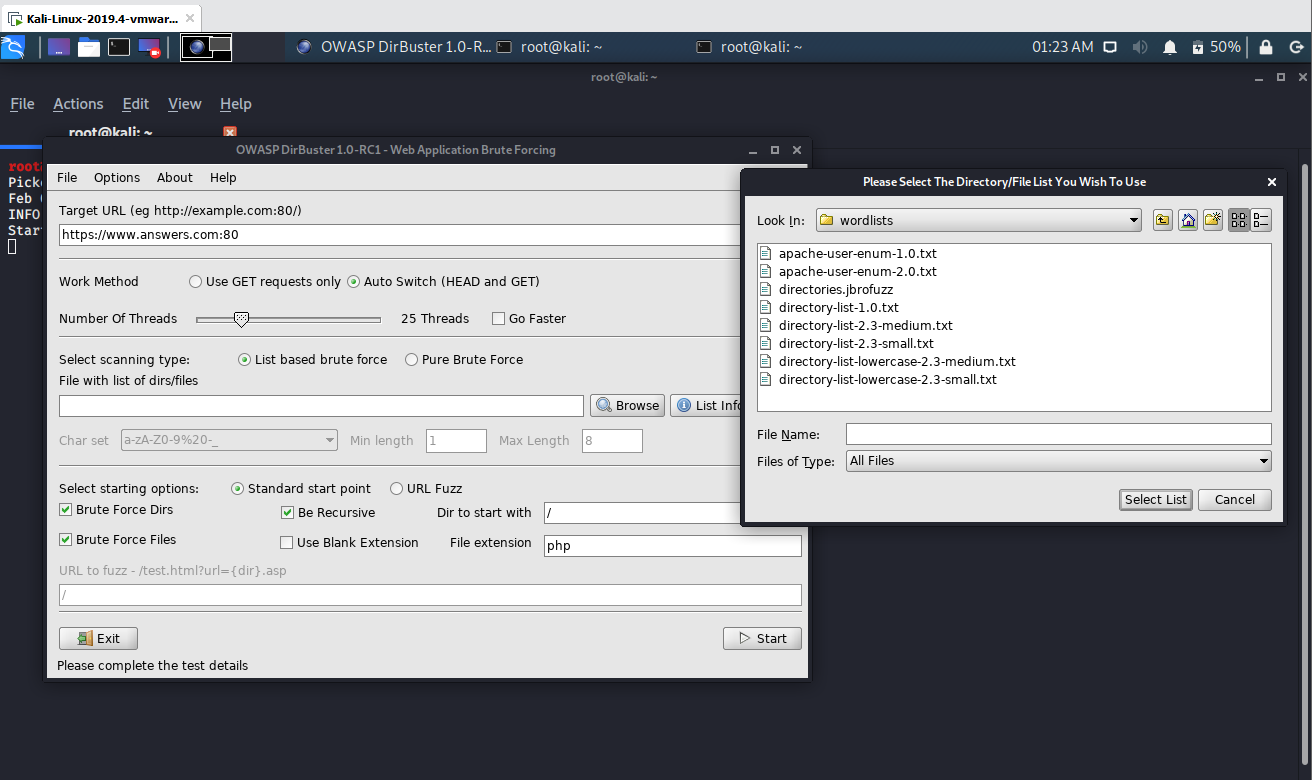Click the screen recorder icon in panel
Image resolution: width=1312 pixels, height=780 pixels.
(x=149, y=47)
